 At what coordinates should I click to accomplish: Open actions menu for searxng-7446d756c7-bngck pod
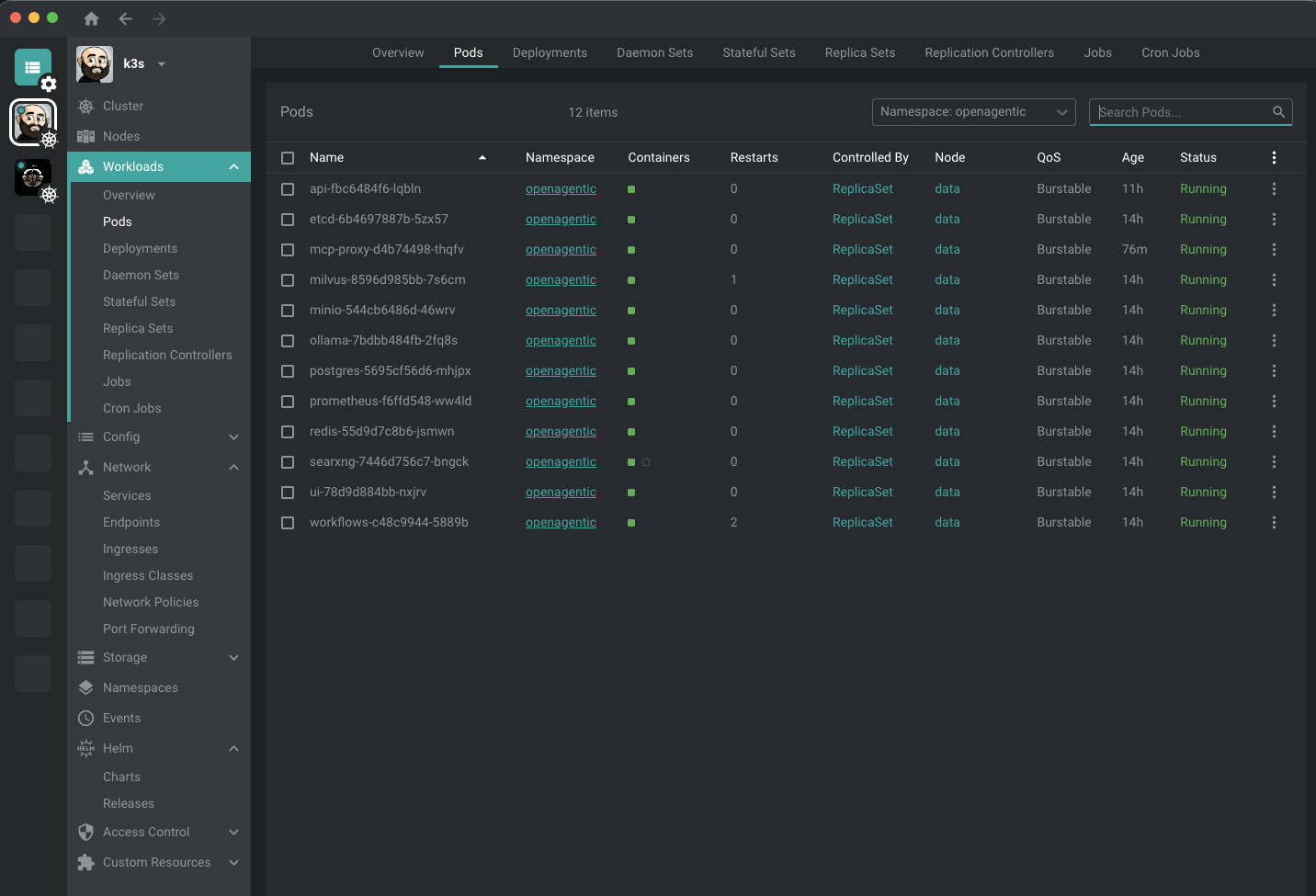tap(1274, 461)
